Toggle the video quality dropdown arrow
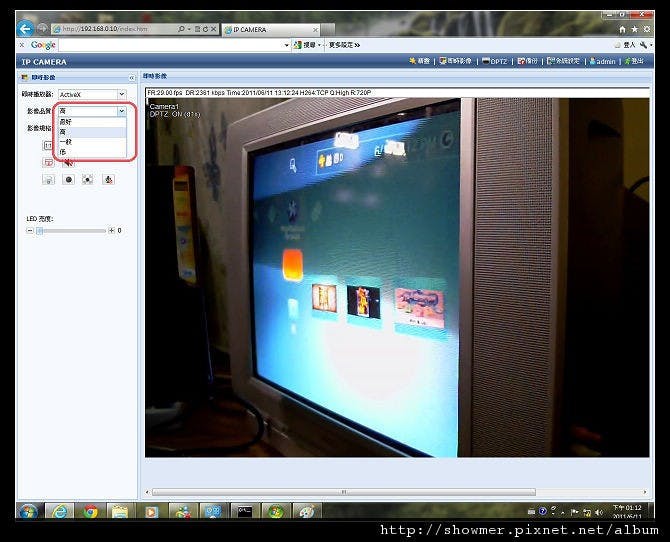 click(122, 111)
